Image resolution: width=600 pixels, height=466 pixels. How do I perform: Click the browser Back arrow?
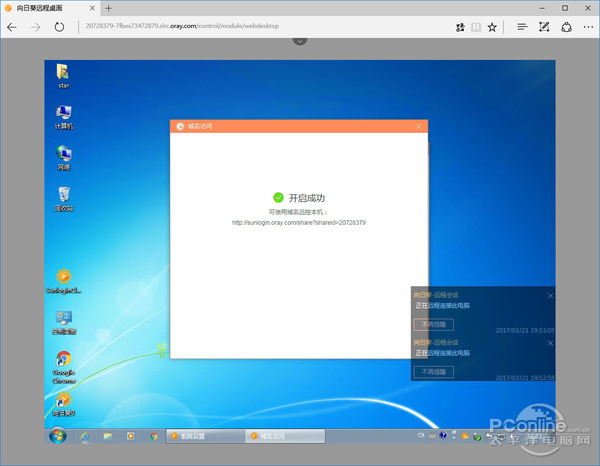[x=12, y=27]
